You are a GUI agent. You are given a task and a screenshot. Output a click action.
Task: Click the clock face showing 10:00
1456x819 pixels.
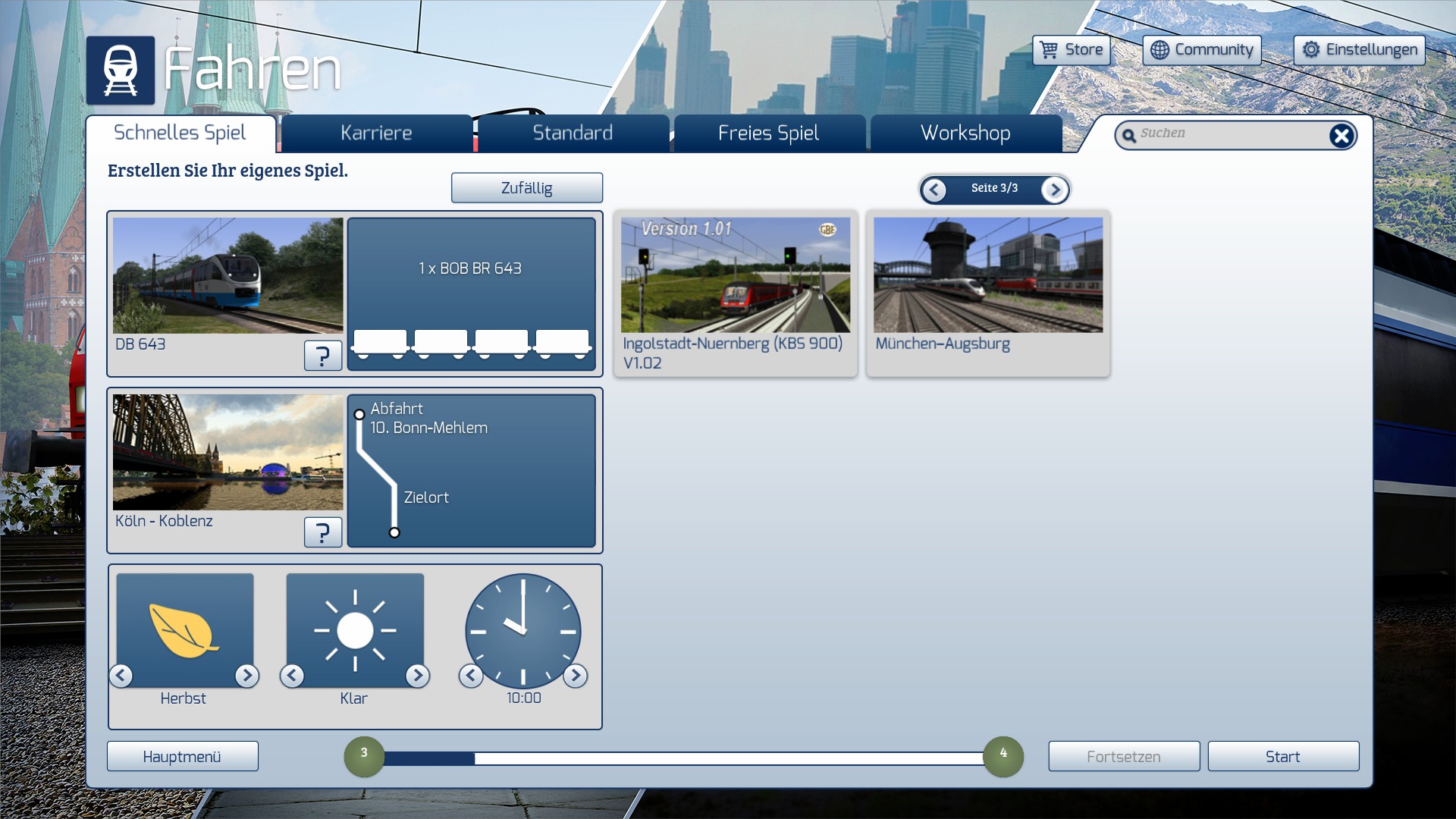click(x=522, y=630)
